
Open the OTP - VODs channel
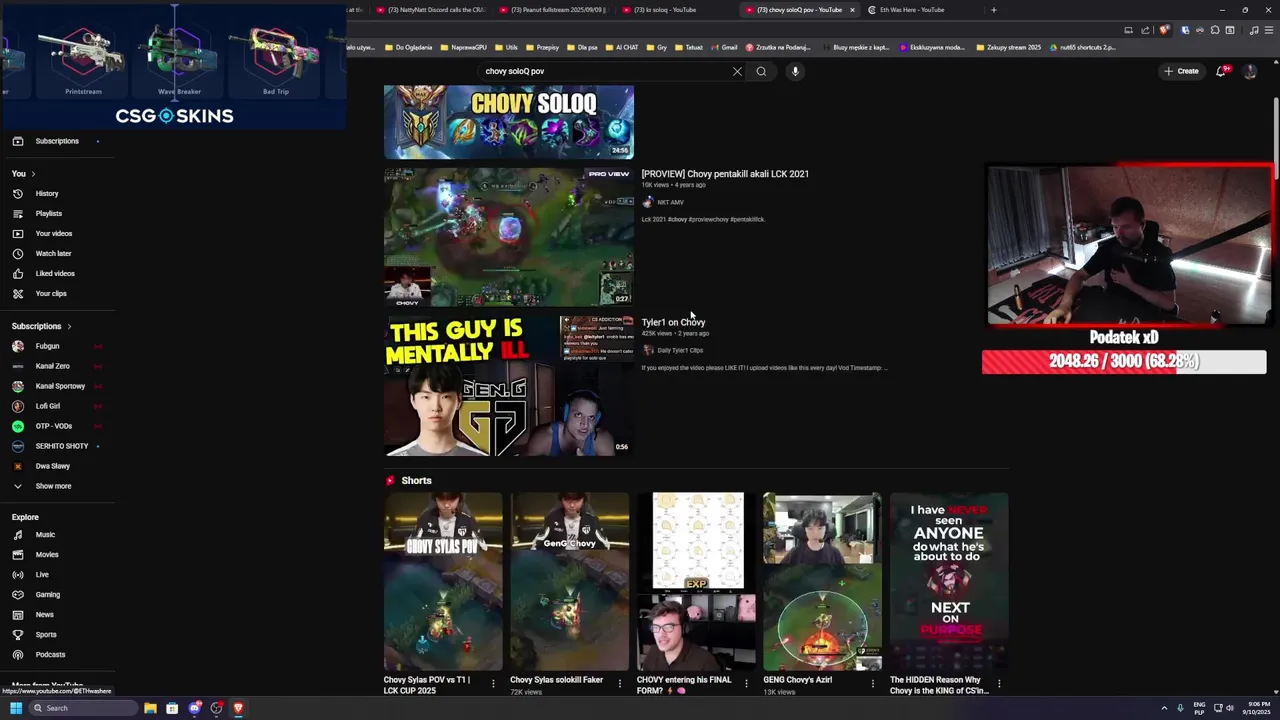(x=53, y=426)
